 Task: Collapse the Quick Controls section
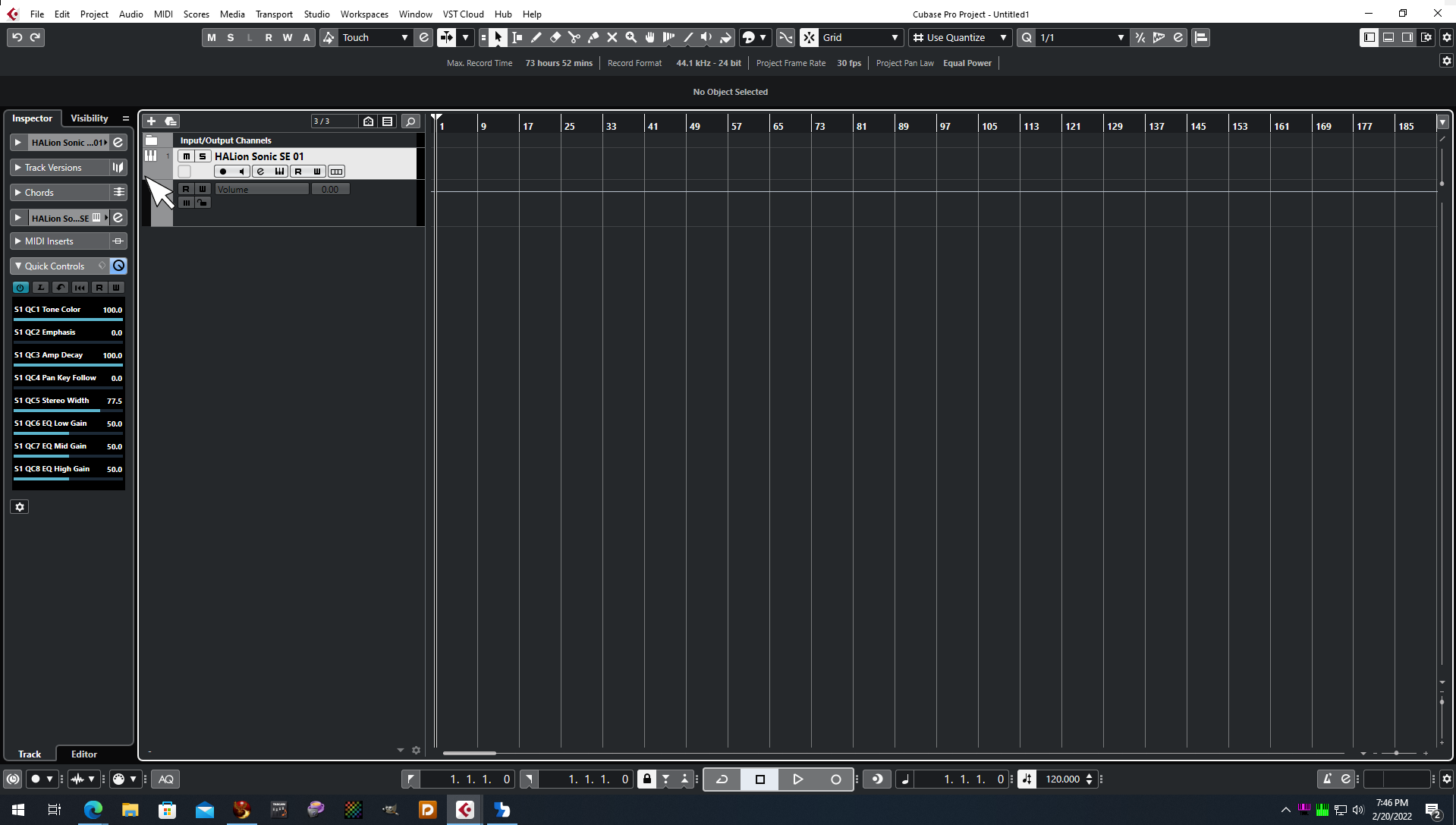pyautogui.click(x=17, y=266)
